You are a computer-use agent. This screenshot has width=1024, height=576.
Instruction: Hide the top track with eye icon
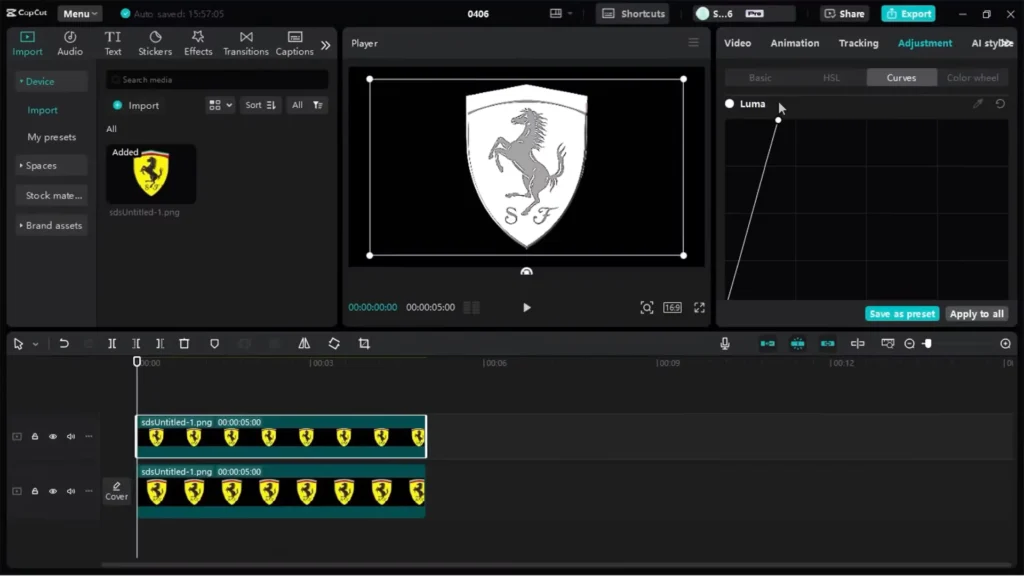[53, 436]
